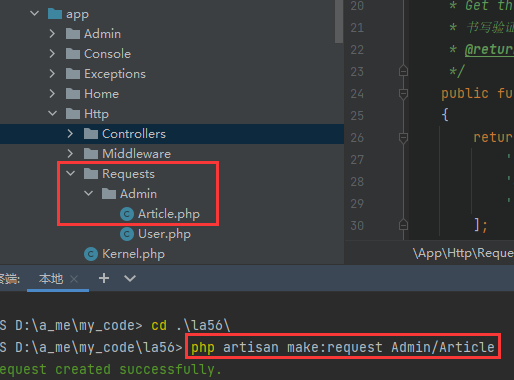Select the Middleware folder label
This screenshot has width=514, height=380.
click(x=136, y=154)
